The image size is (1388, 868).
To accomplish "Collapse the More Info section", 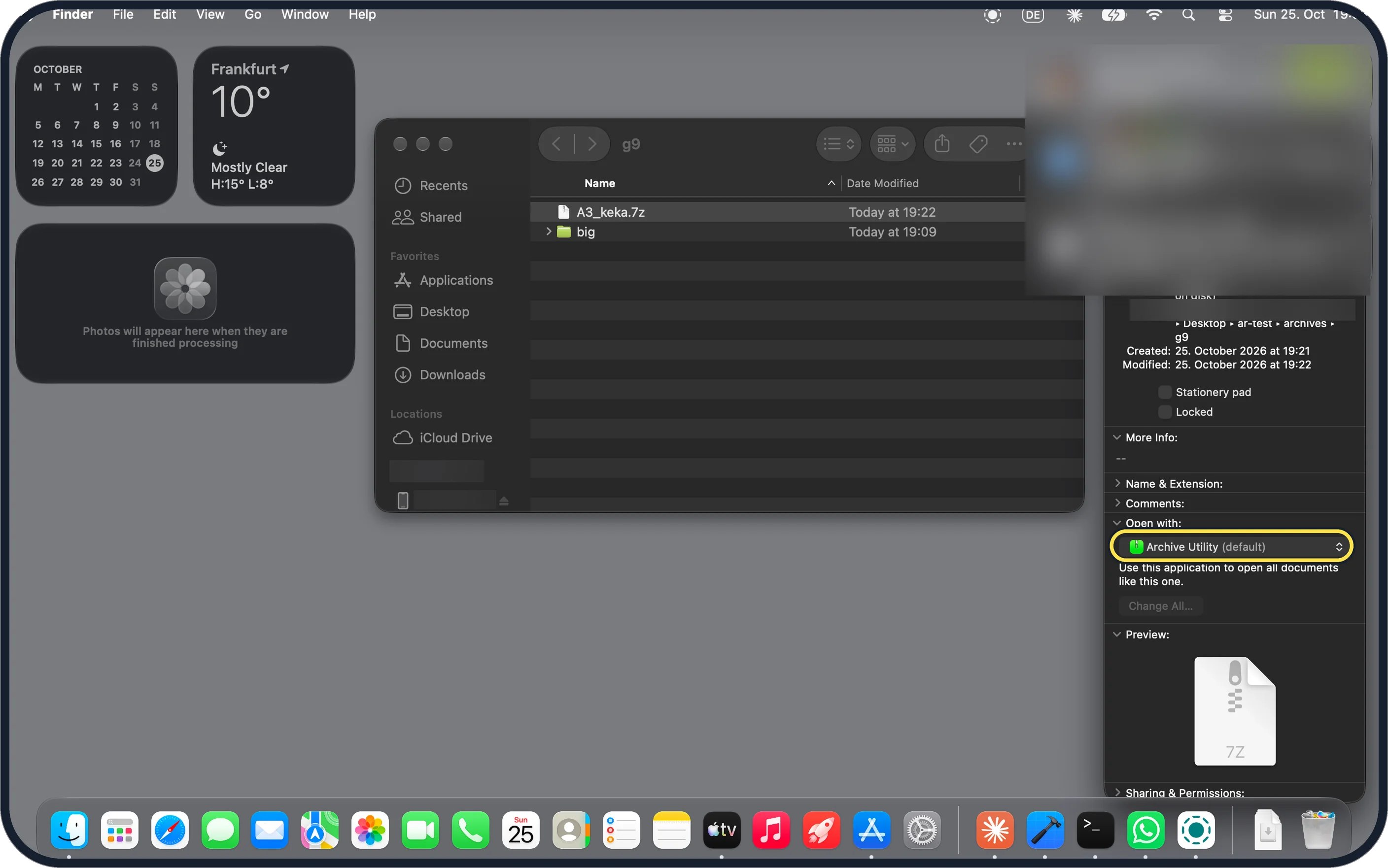I will click(x=1117, y=437).
